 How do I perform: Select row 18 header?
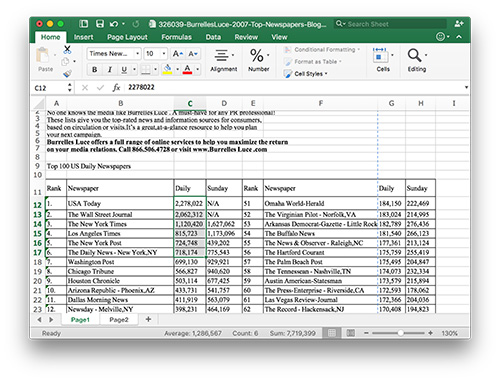[38, 262]
